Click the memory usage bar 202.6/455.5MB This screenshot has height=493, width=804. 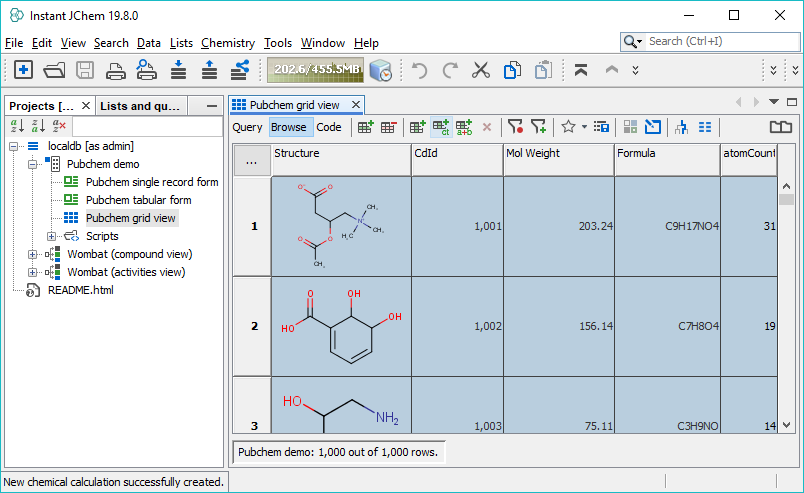tap(312, 70)
